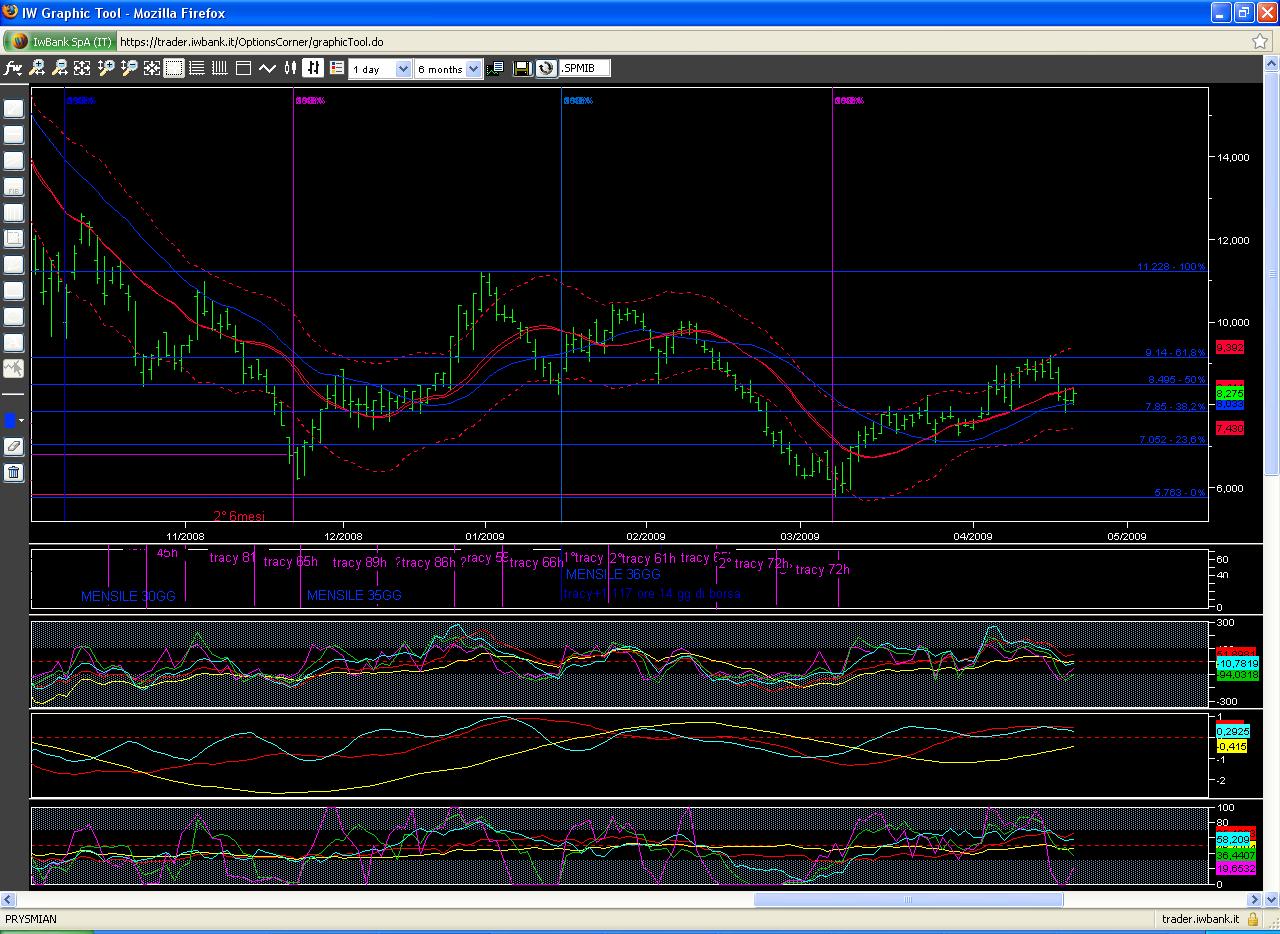This screenshot has height=934, width=1280.
Task: Click the red 9.392 price tag
Action: click(x=1229, y=347)
